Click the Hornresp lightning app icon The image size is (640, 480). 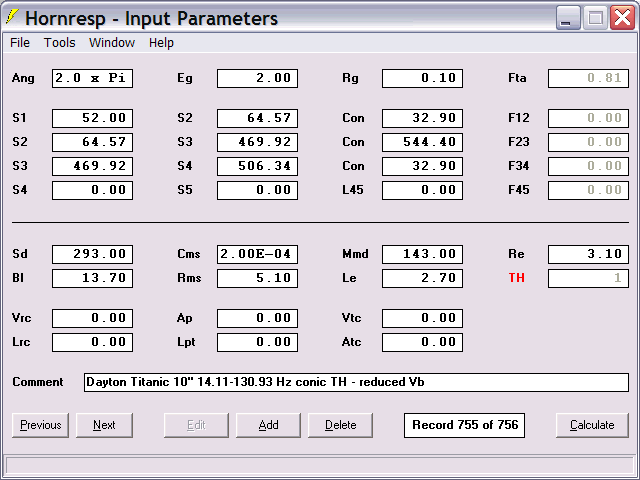(12, 17)
